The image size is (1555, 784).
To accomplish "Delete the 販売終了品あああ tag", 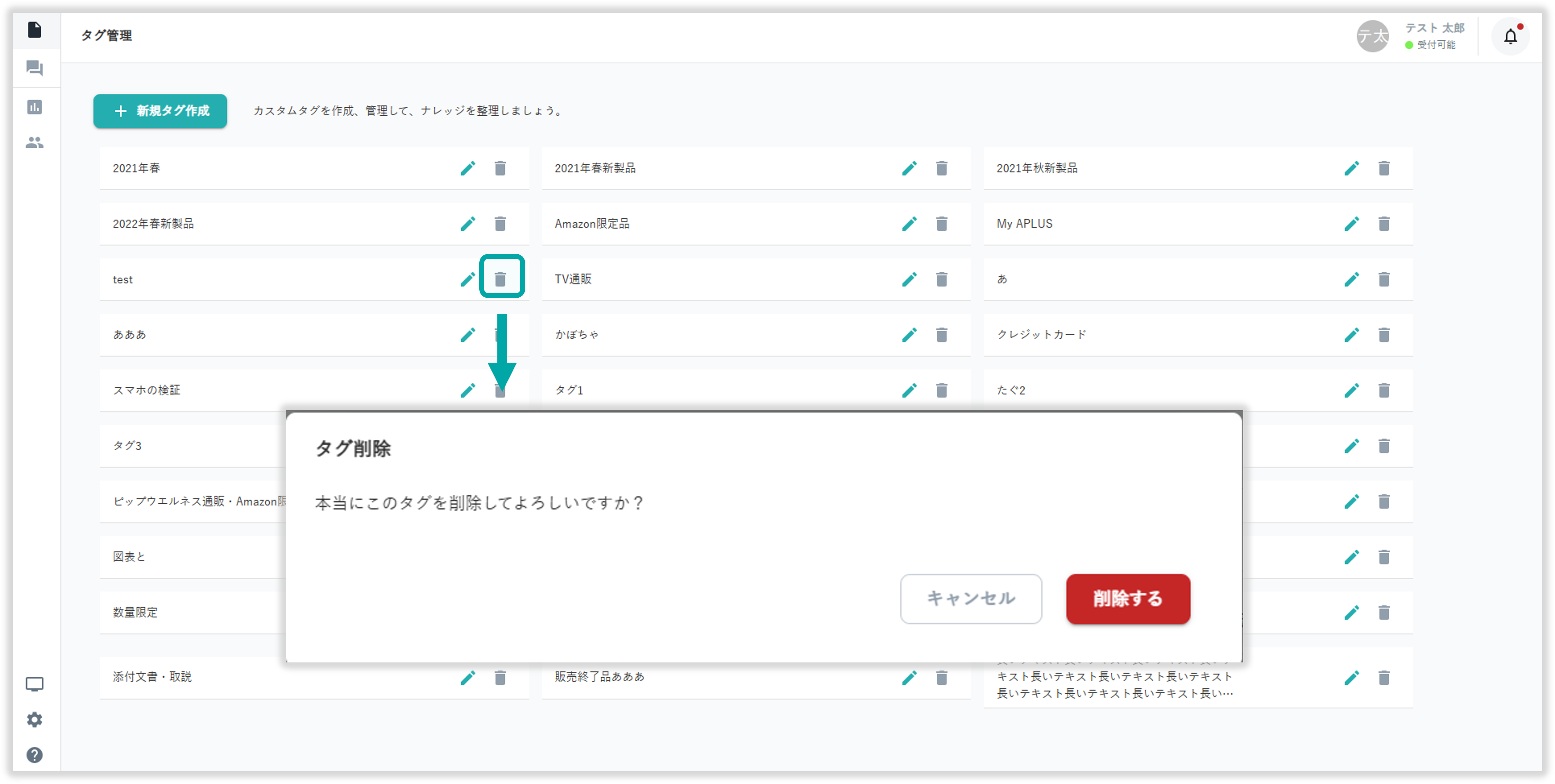I will coord(941,678).
